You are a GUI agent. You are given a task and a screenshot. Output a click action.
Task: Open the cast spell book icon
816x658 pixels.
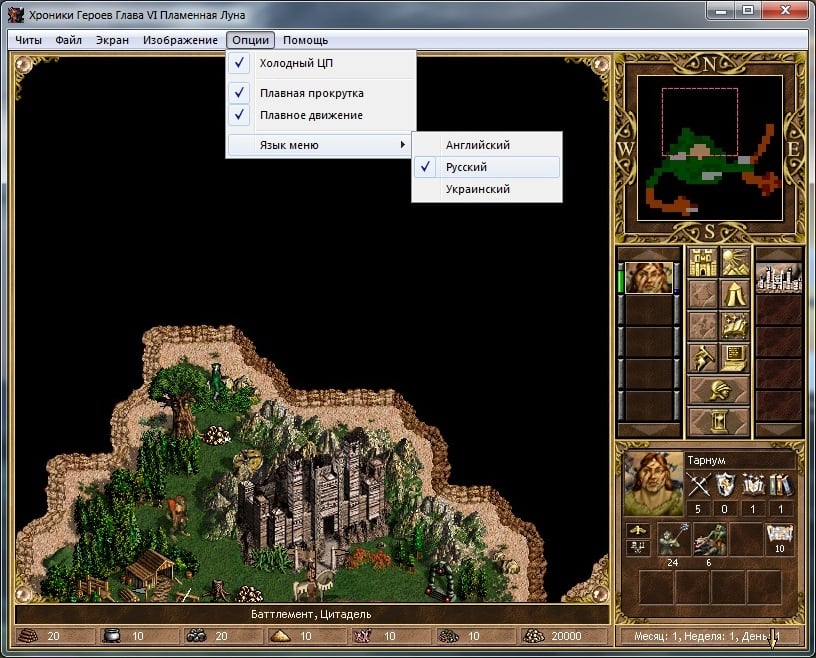[x=735, y=326]
